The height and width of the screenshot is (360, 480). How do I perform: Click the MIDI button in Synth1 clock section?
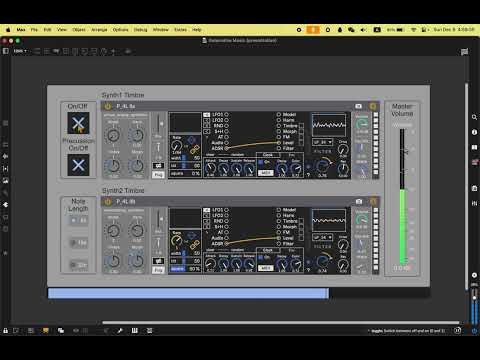266,173
